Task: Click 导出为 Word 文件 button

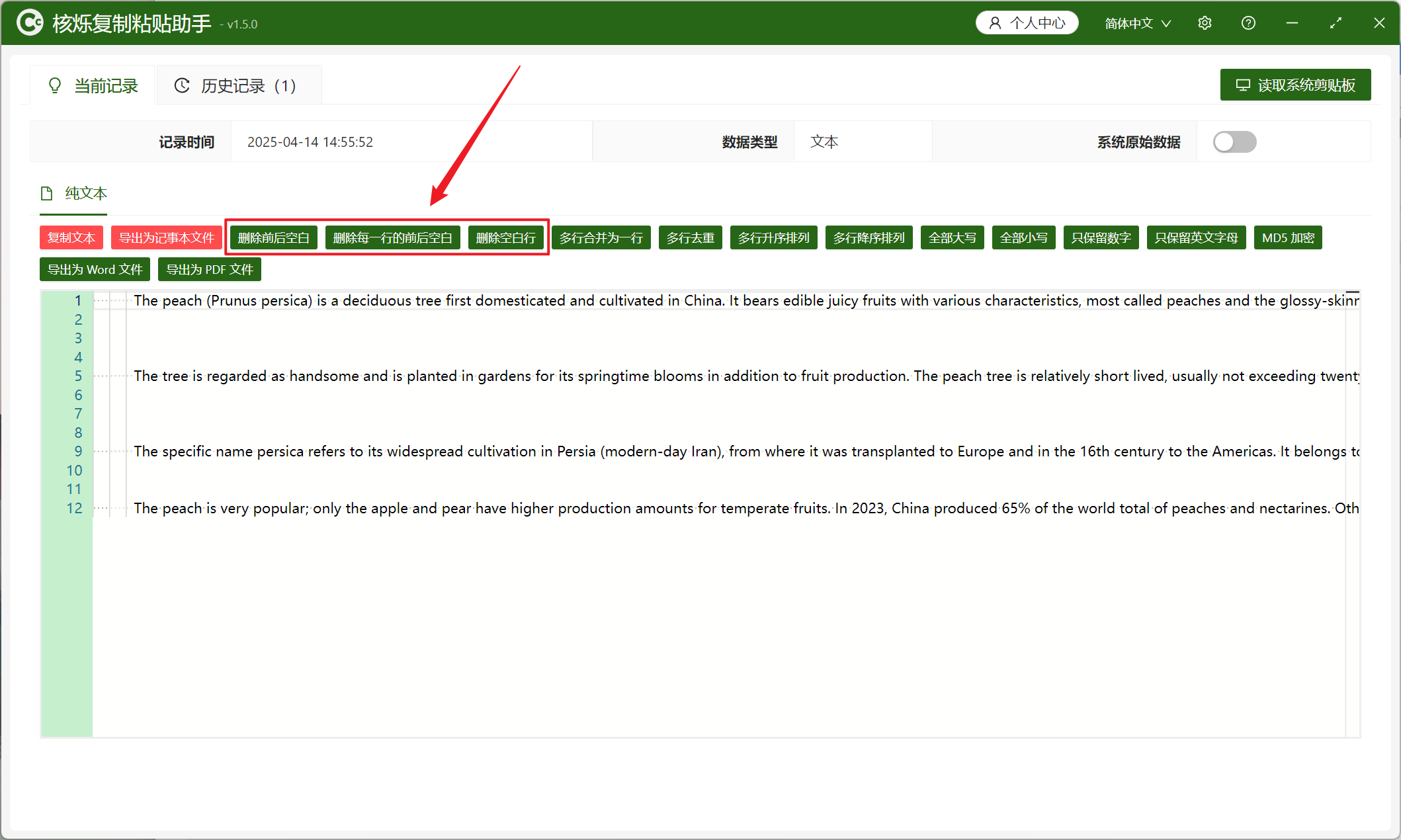Action: (x=95, y=269)
